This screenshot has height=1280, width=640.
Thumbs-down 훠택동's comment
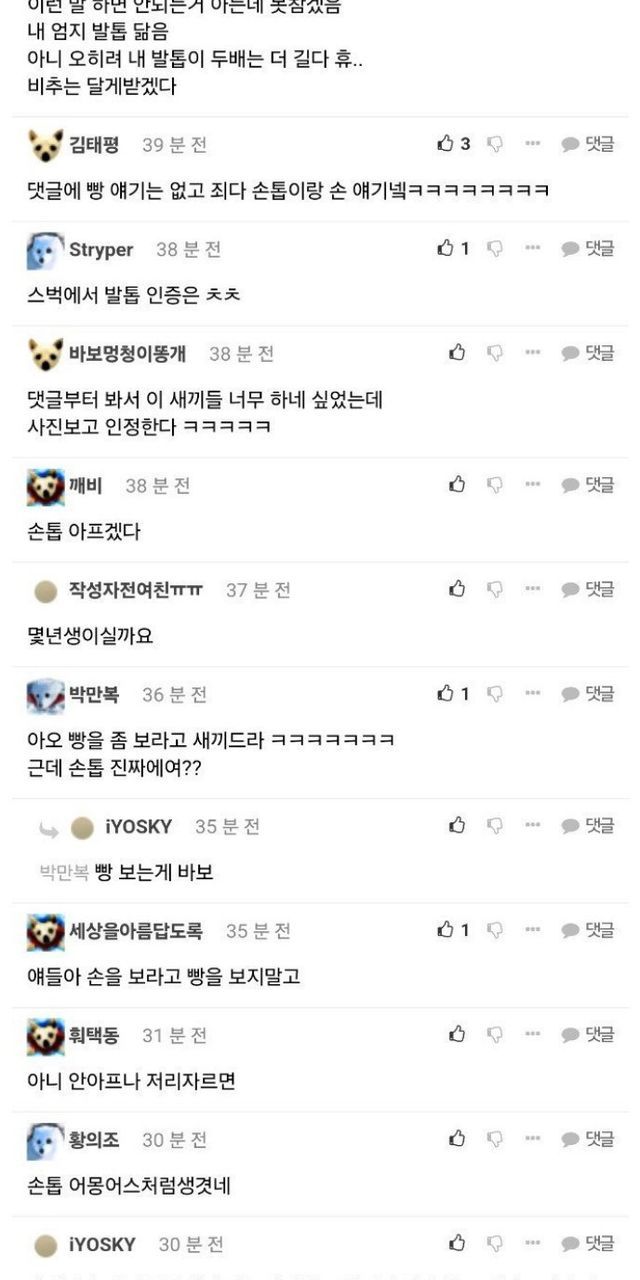(494, 1035)
